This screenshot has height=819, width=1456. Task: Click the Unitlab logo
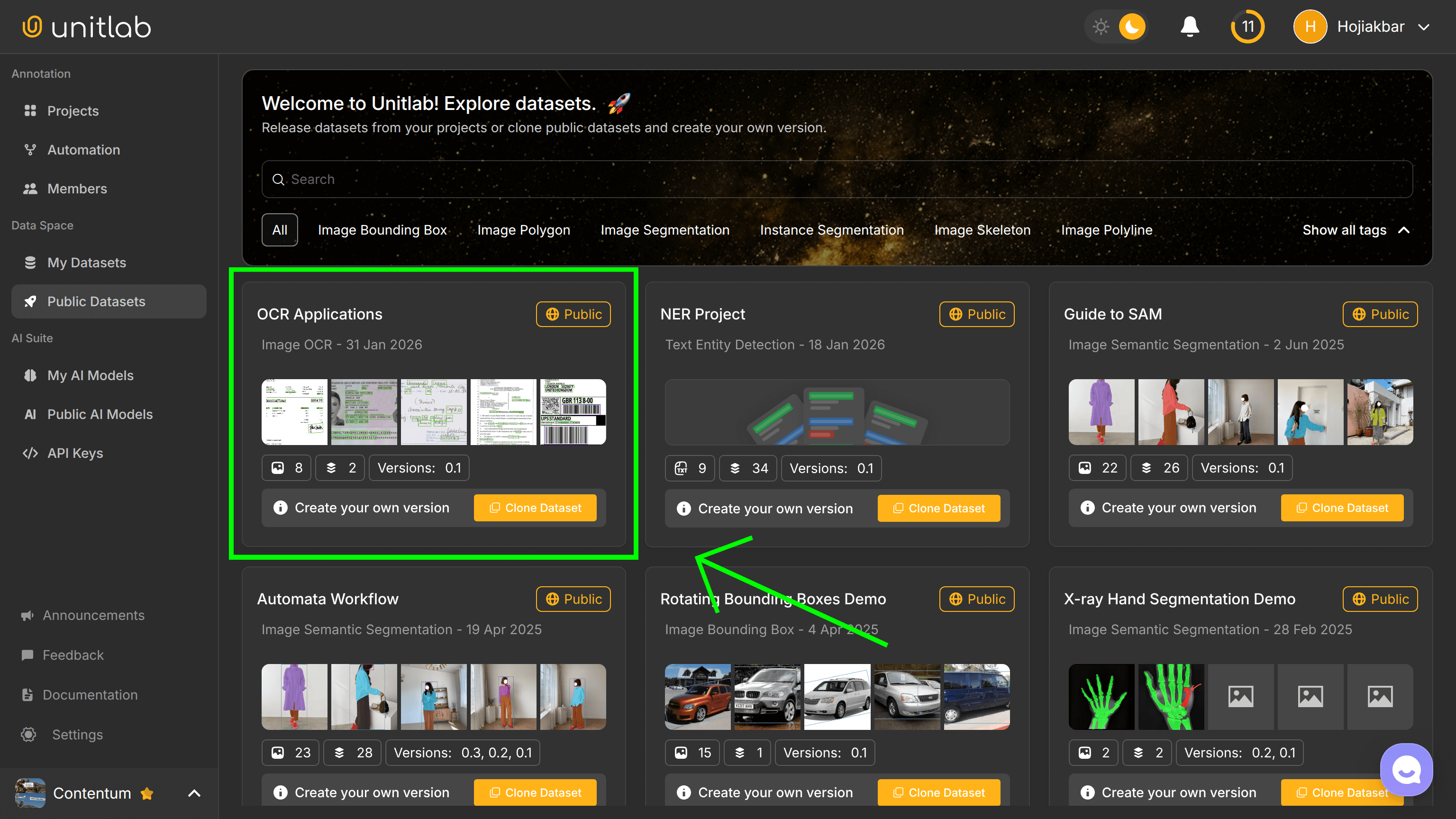pyautogui.click(x=86, y=27)
